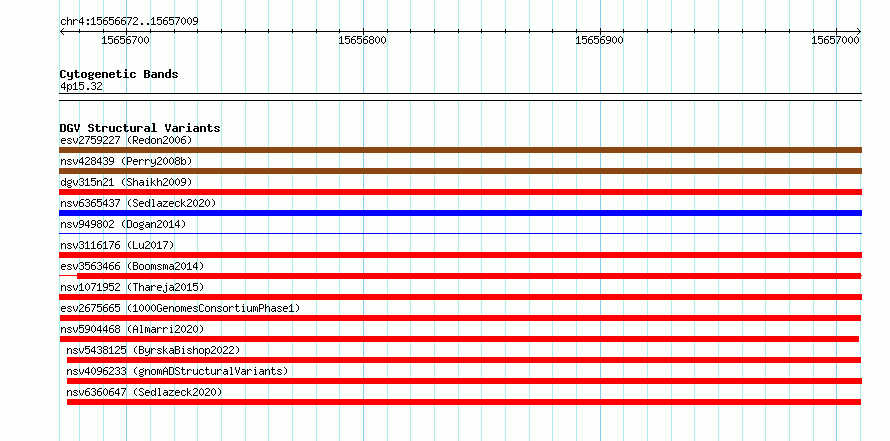Click ruler position 15656900
This screenshot has width=890, height=441.
599,40
